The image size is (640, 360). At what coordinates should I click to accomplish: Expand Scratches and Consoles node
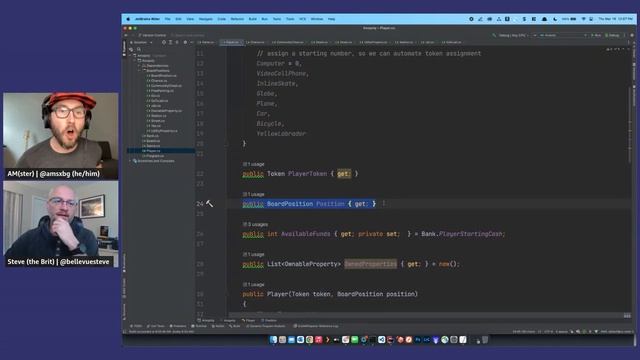coord(131,161)
